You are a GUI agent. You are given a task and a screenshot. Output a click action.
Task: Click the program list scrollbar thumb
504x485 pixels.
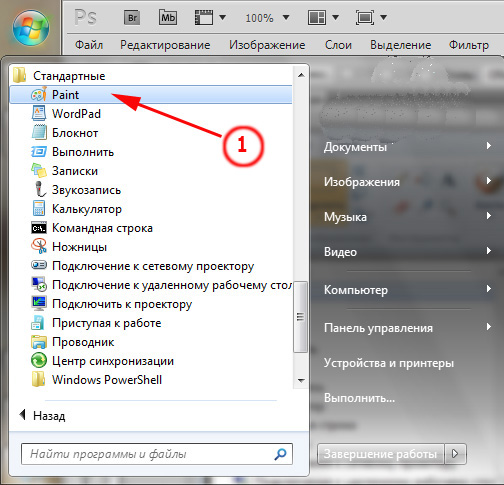point(300,316)
